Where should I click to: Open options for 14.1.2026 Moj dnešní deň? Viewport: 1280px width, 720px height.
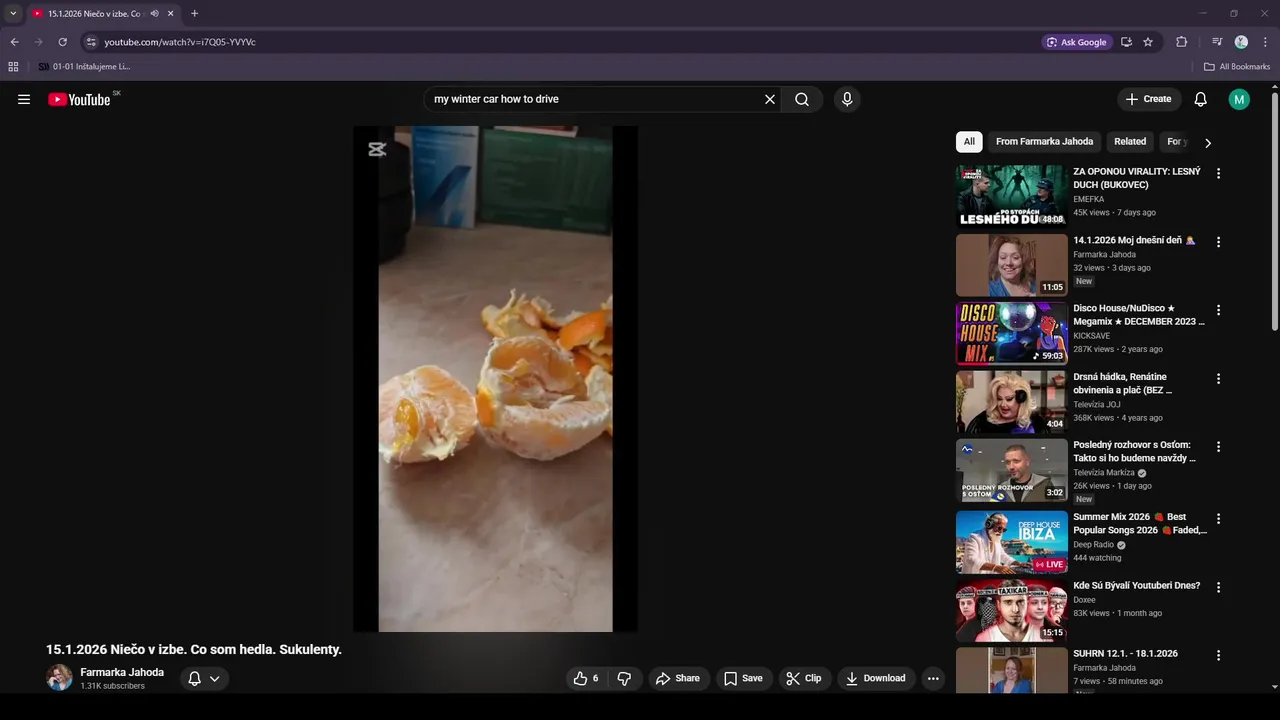click(1218, 242)
